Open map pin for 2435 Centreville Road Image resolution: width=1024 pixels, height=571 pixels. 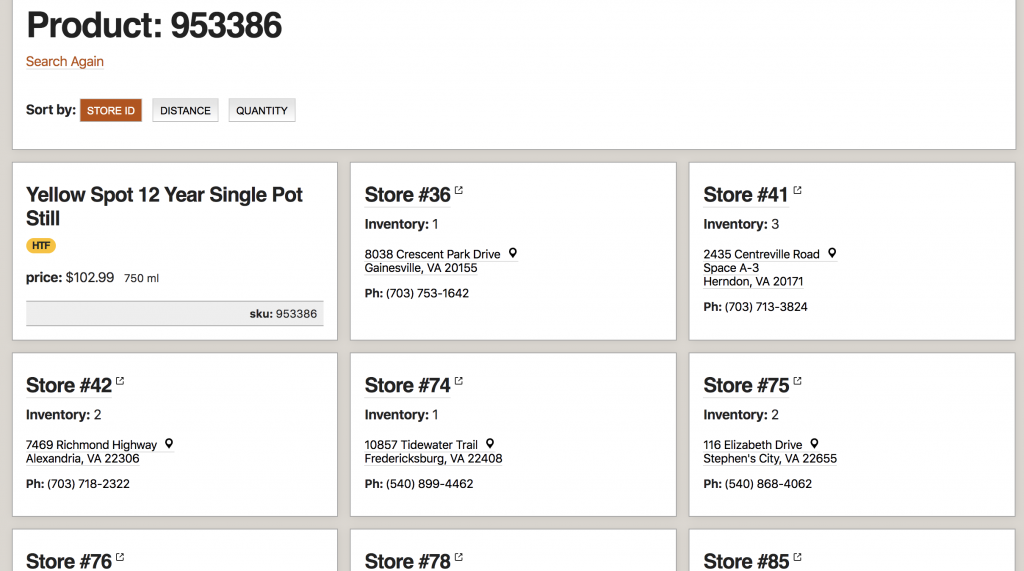click(832, 253)
